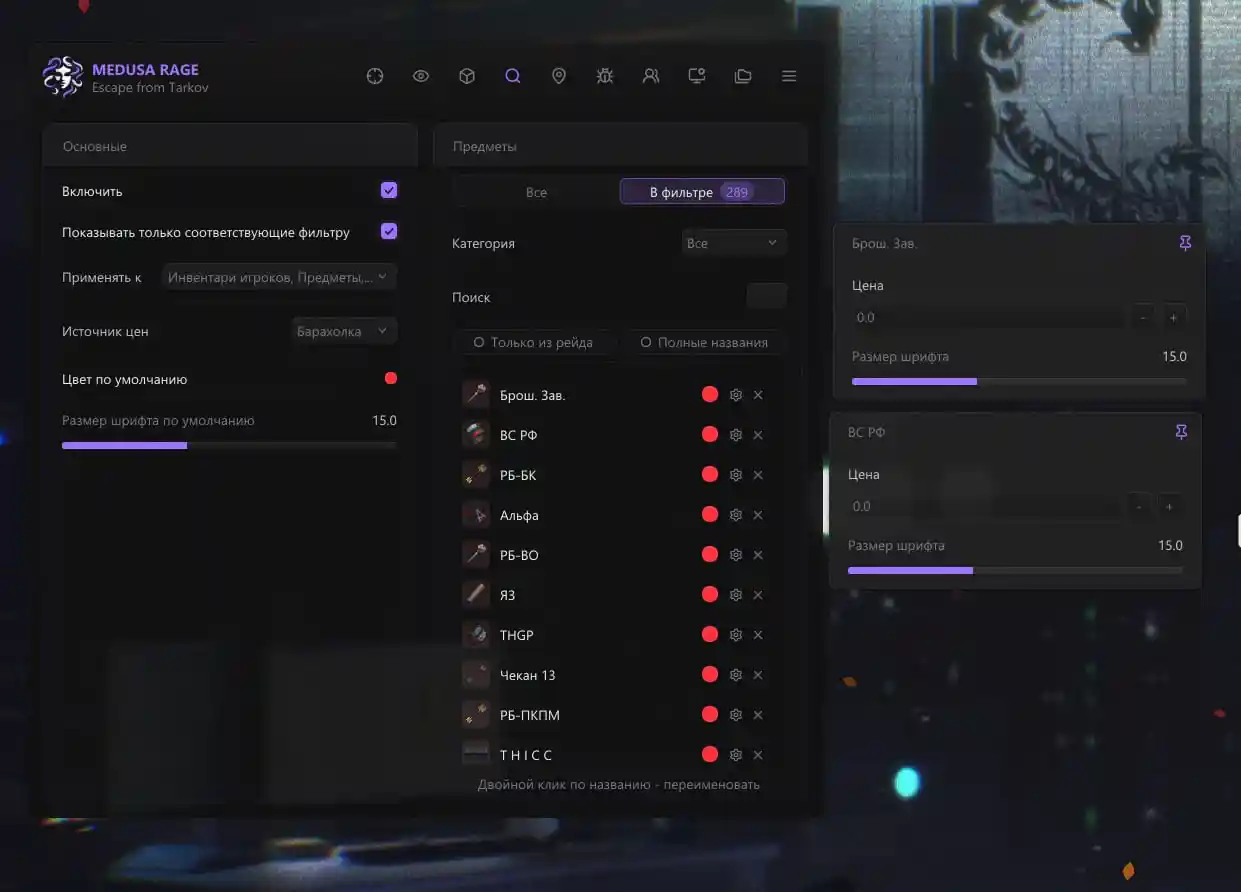
Task: Switch to the Все items tab
Action: click(536, 192)
